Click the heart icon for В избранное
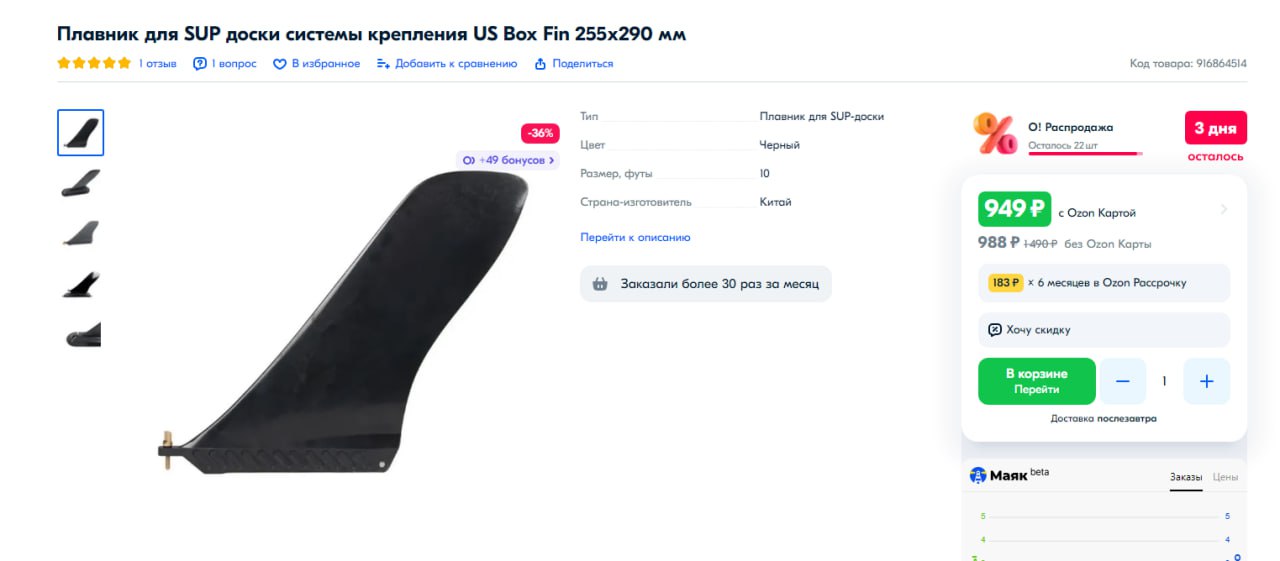 280,64
